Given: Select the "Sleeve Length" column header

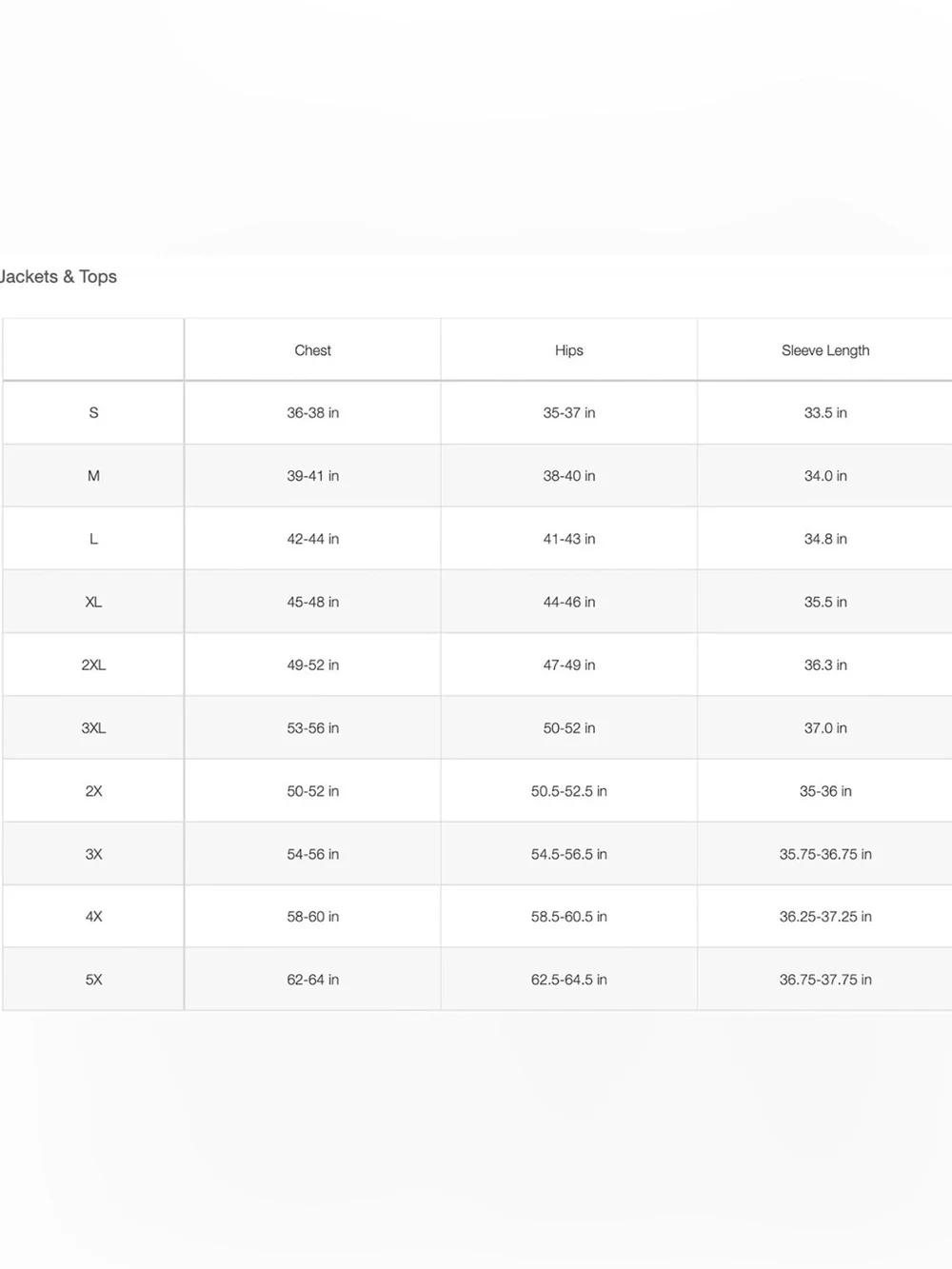Looking at the screenshot, I should coord(825,350).
